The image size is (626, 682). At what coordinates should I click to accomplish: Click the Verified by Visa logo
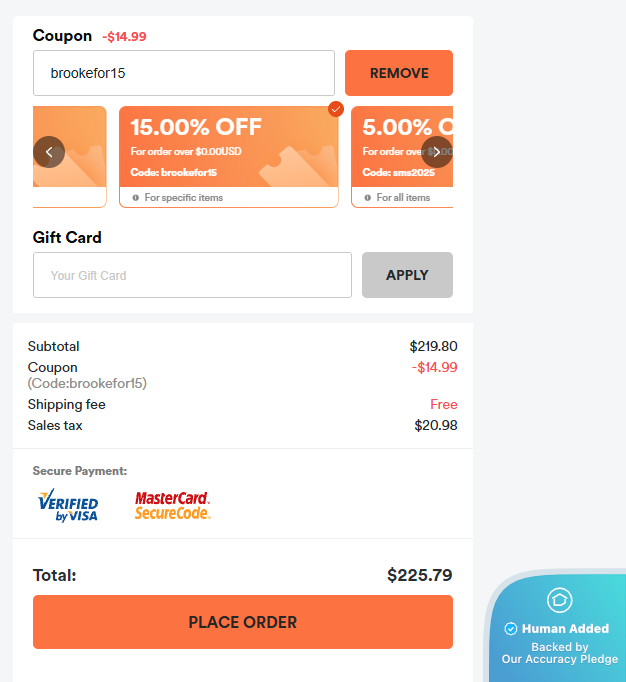[x=68, y=505]
